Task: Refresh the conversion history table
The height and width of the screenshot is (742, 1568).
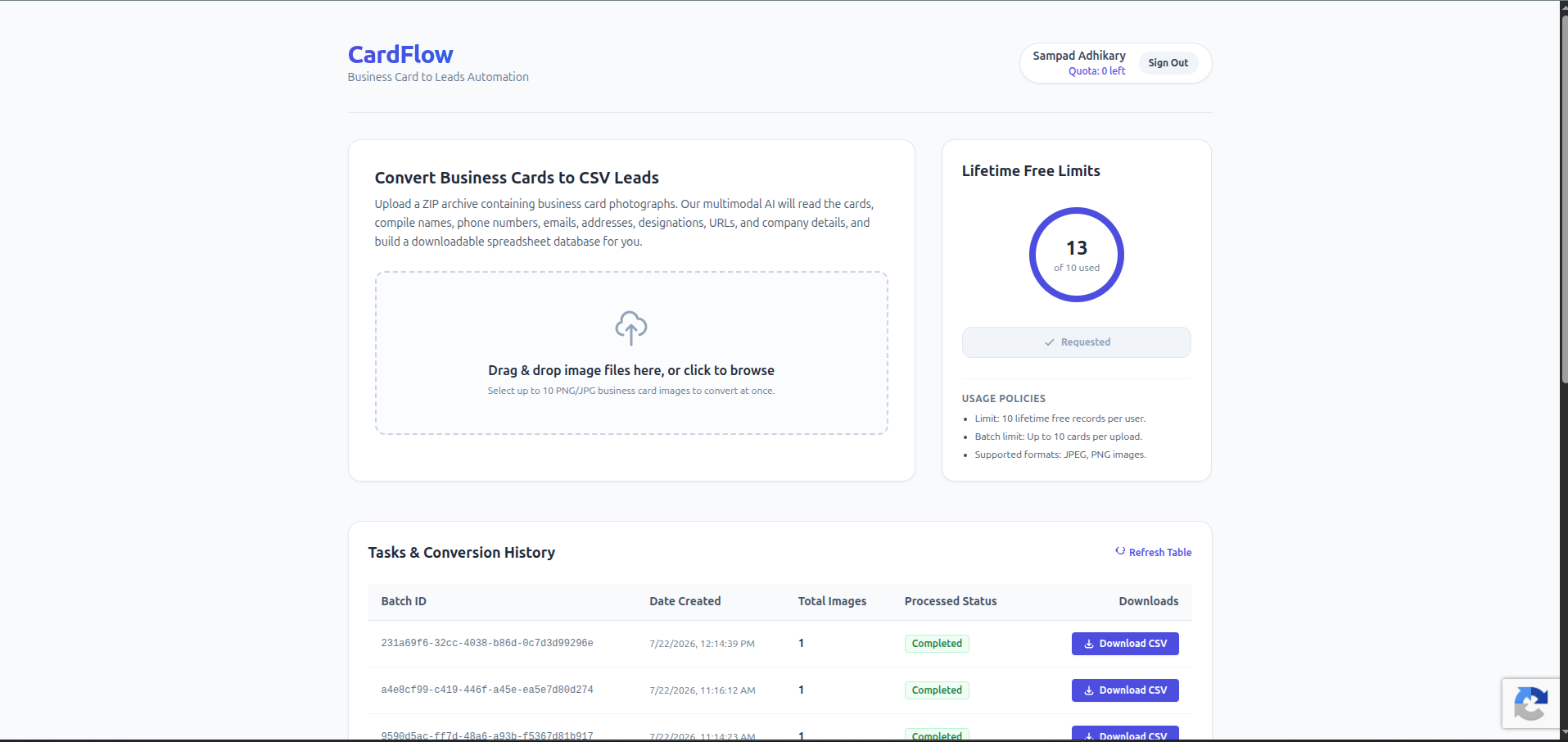Action: coord(1153,552)
